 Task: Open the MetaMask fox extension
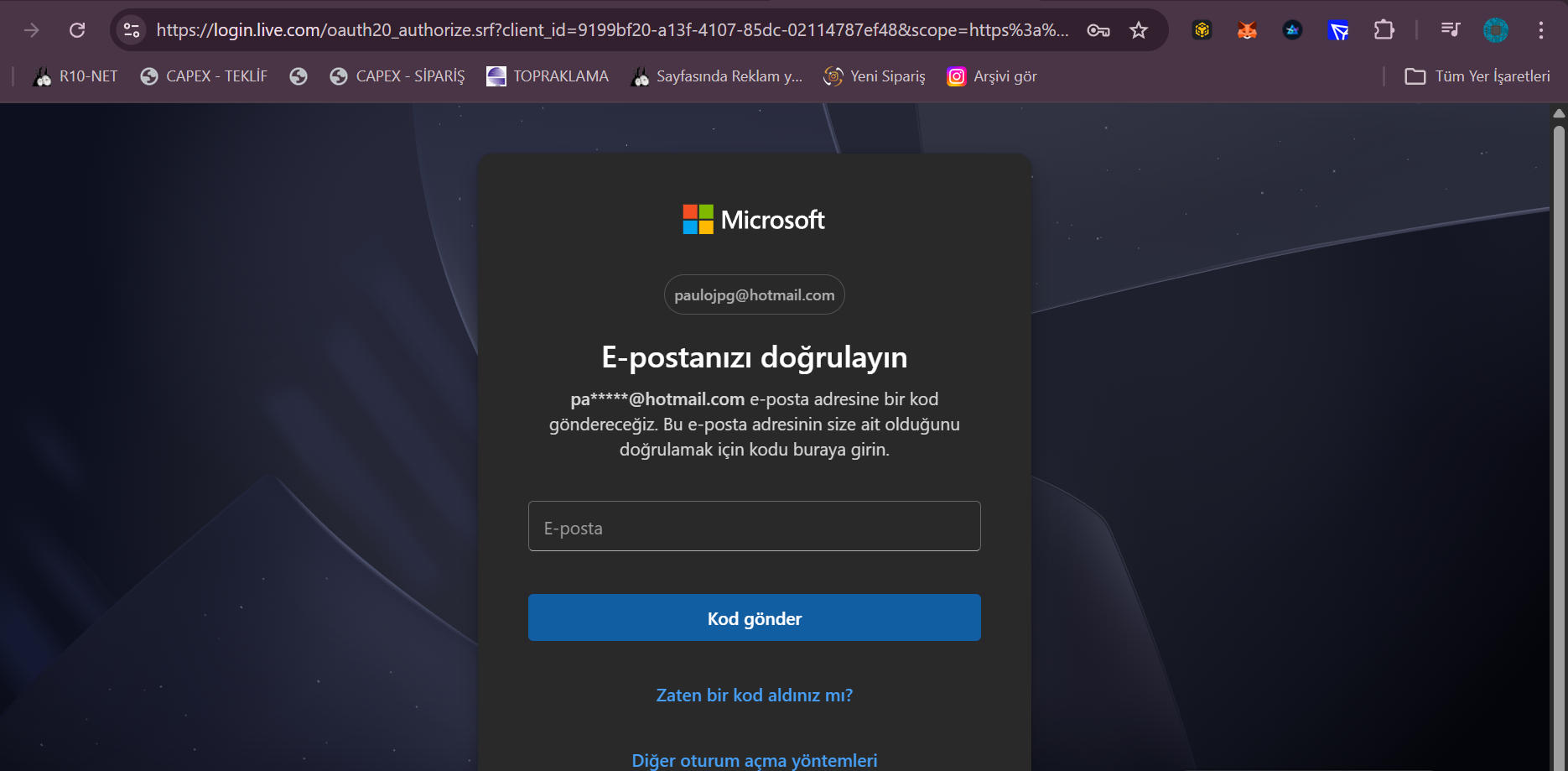click(1248, 30)
